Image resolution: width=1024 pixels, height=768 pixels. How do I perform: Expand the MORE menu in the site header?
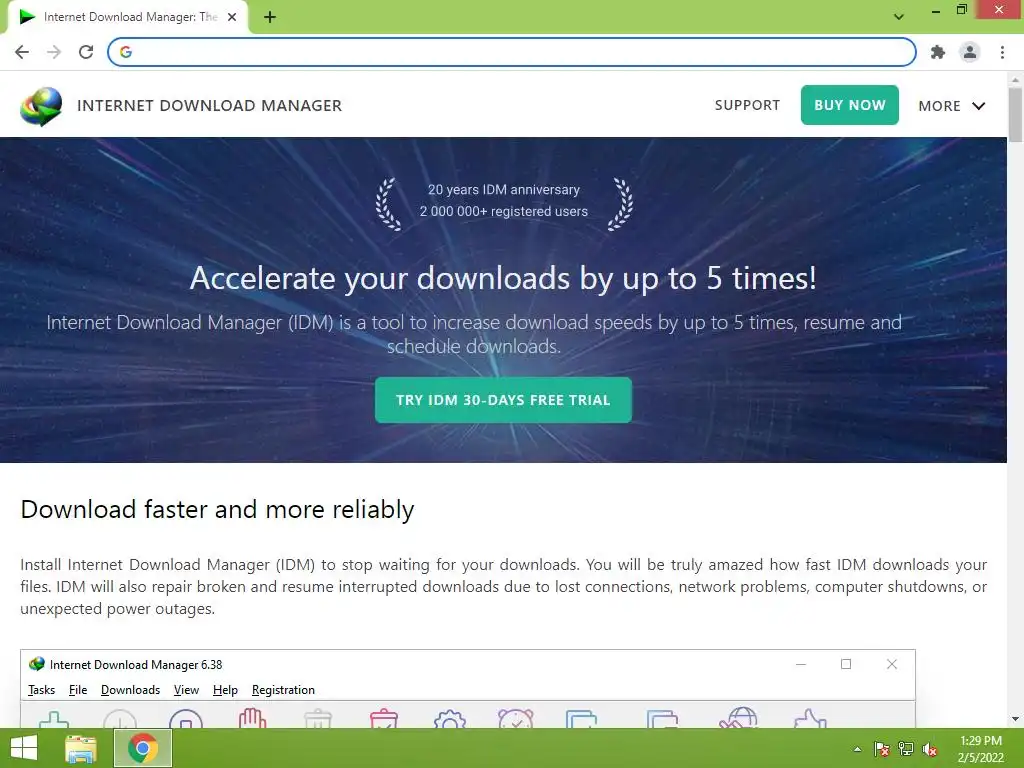(x=952, y=106)
